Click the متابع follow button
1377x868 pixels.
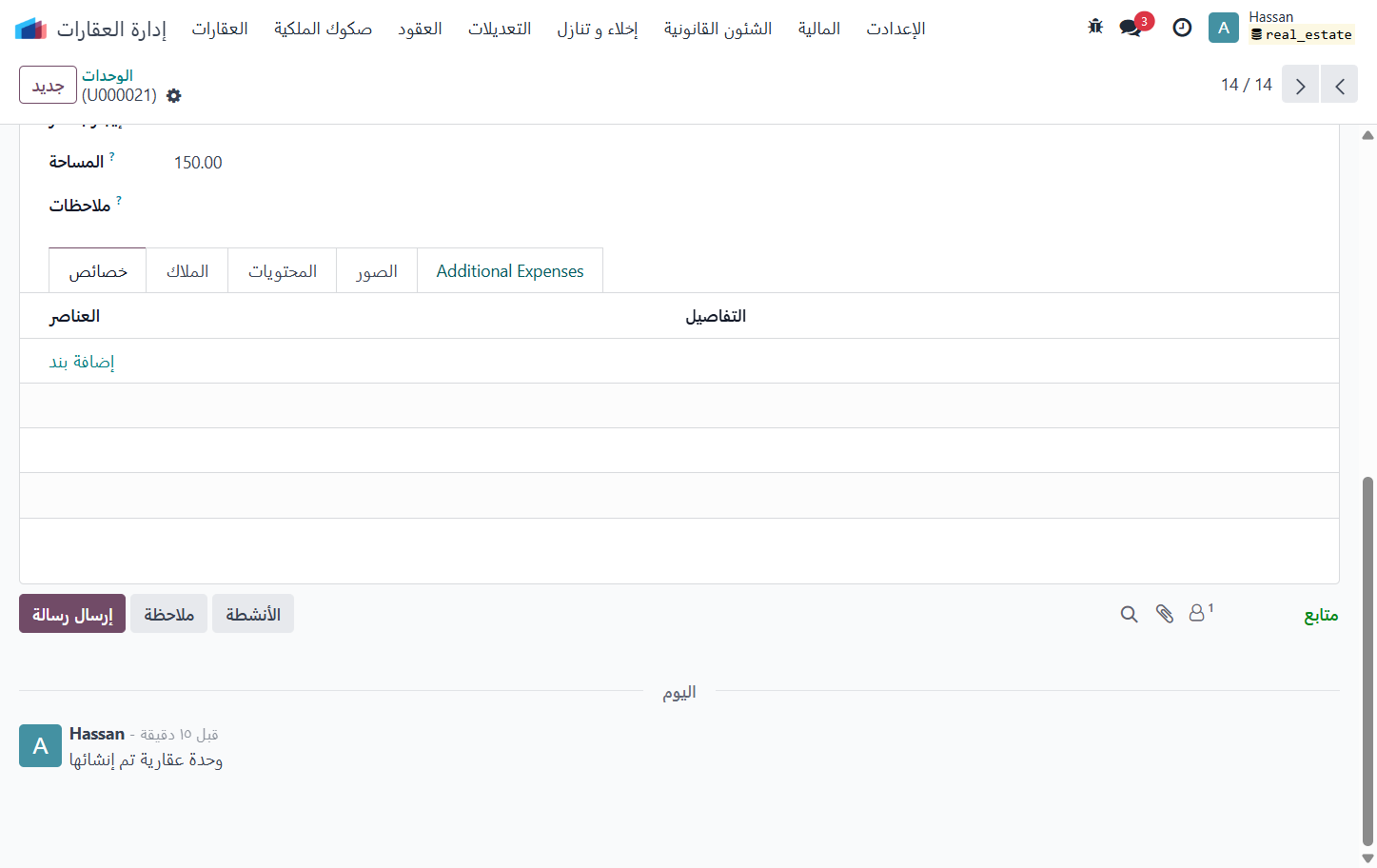pyautogui.click(x=1321, y=615)
